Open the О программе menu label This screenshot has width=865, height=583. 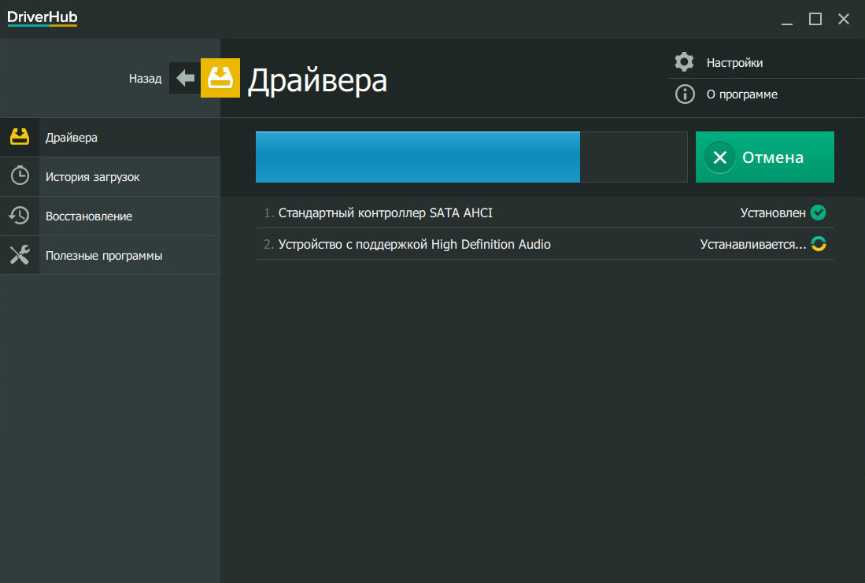click(741, 94)
